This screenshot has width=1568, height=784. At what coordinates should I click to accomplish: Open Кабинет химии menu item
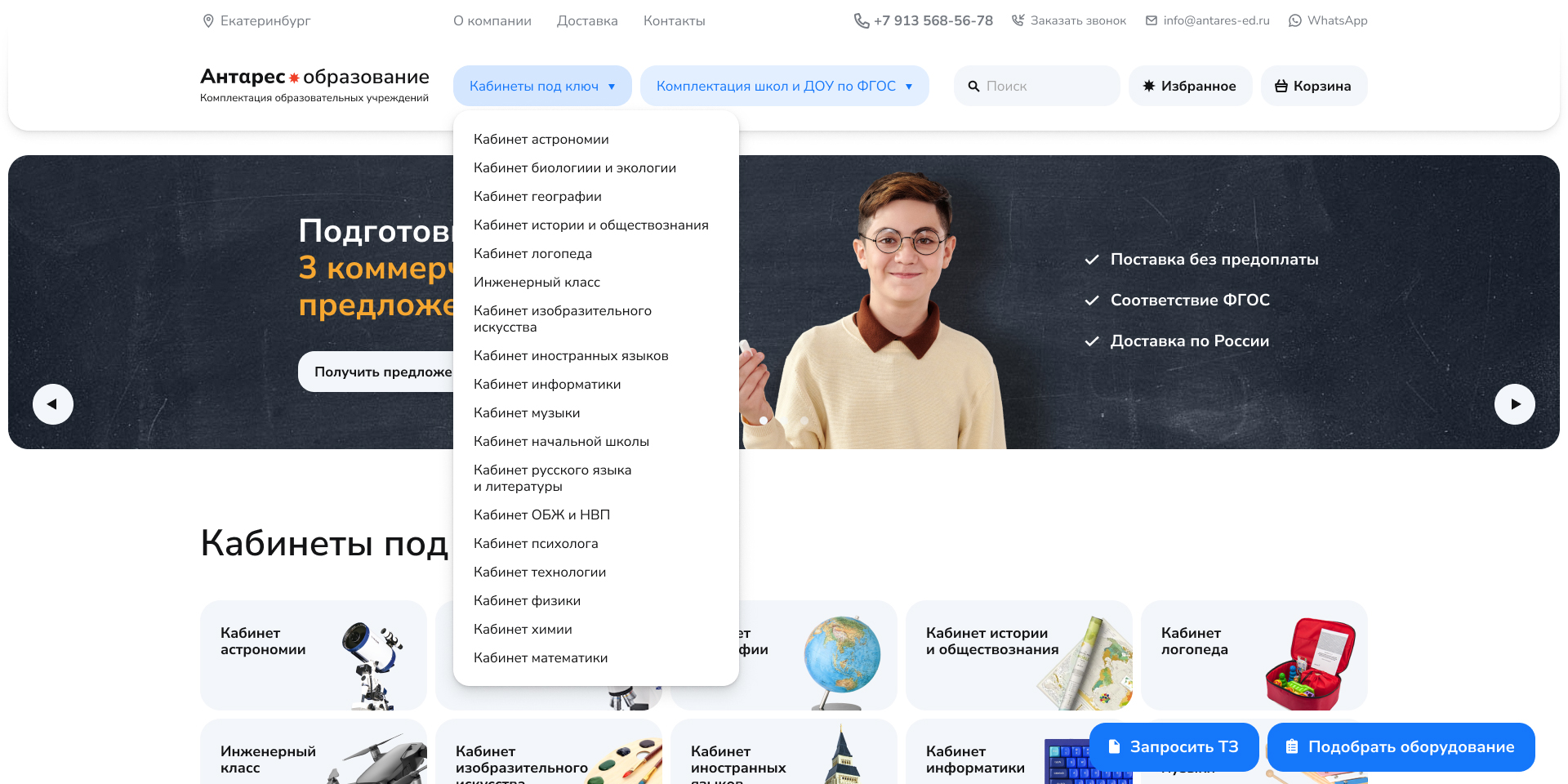coord(523,629)
